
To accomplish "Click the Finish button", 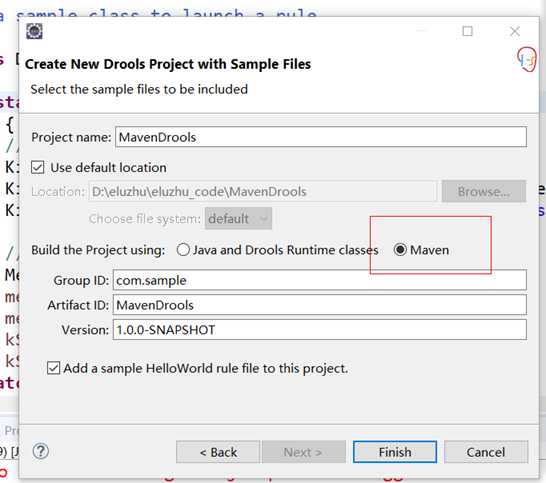I will [x=395, y=452].
